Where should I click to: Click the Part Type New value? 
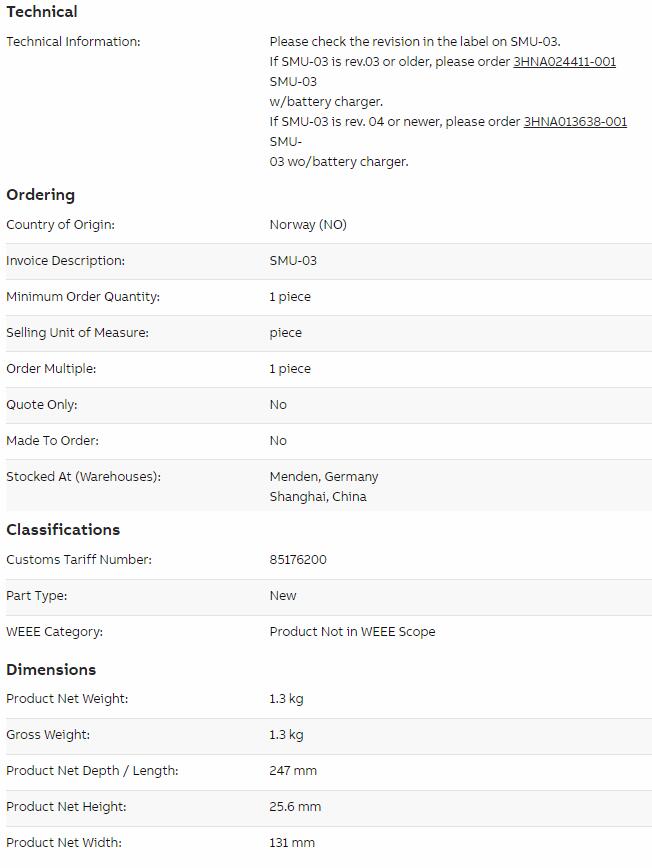(282, 596)
